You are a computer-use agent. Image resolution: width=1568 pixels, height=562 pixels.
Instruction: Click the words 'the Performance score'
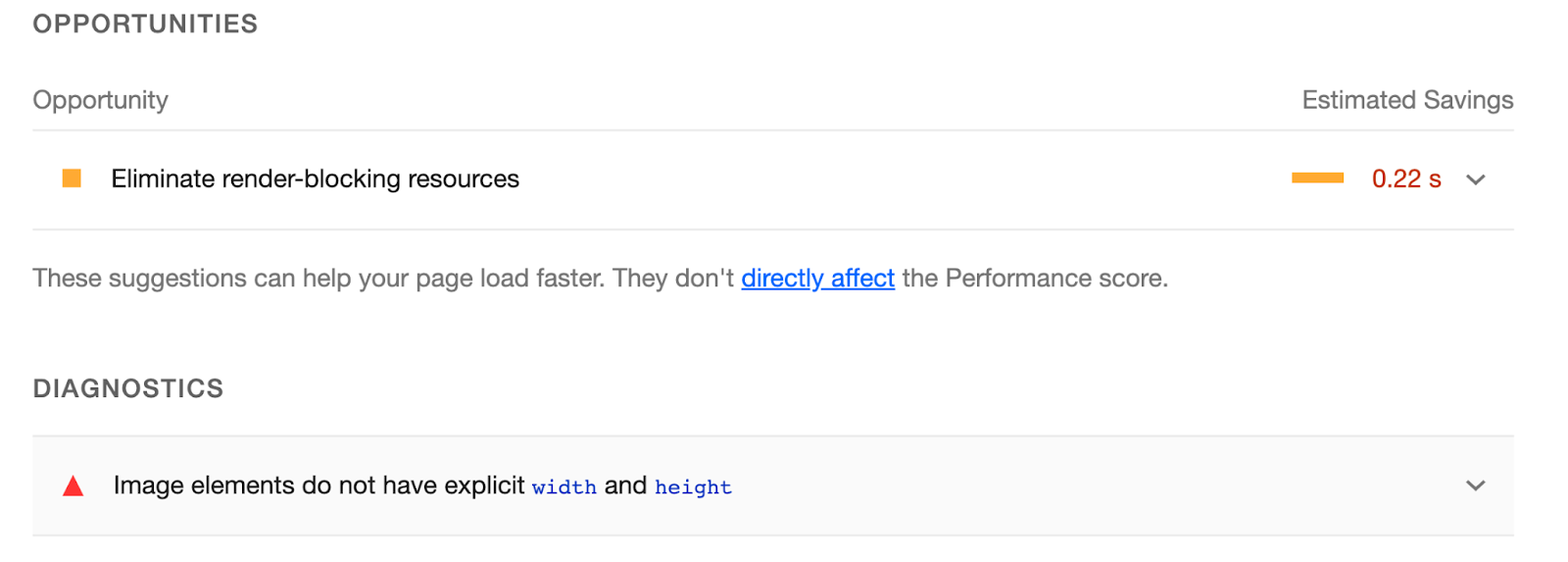tap(1033, 279)
